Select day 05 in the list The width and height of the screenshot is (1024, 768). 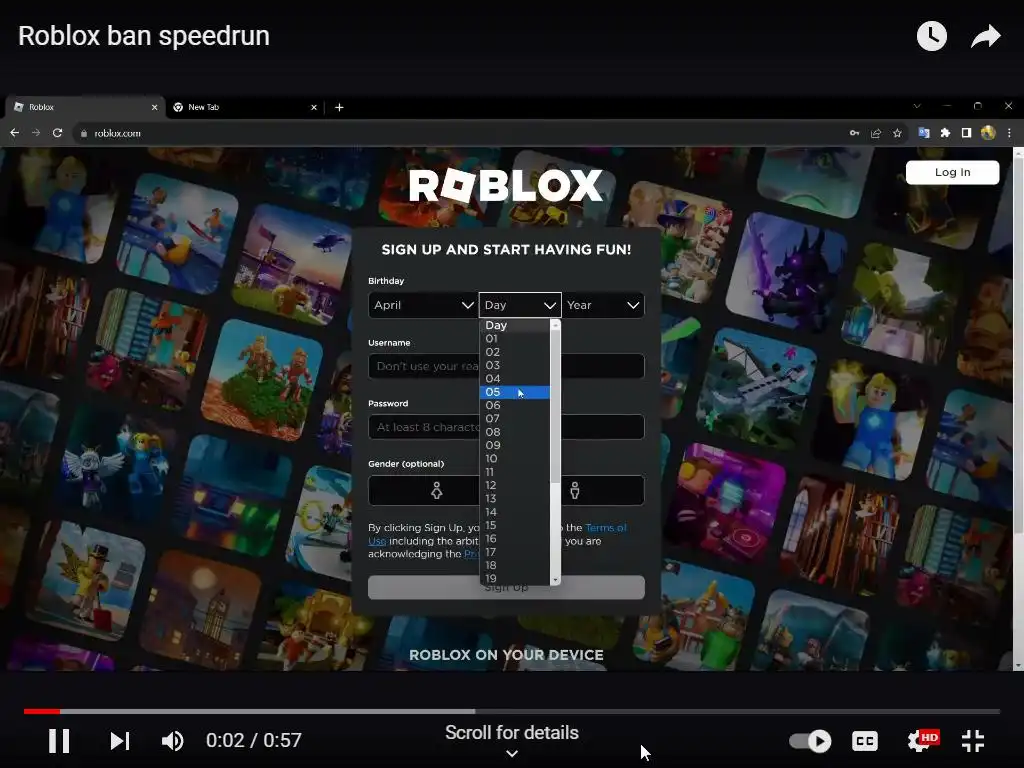515,392
